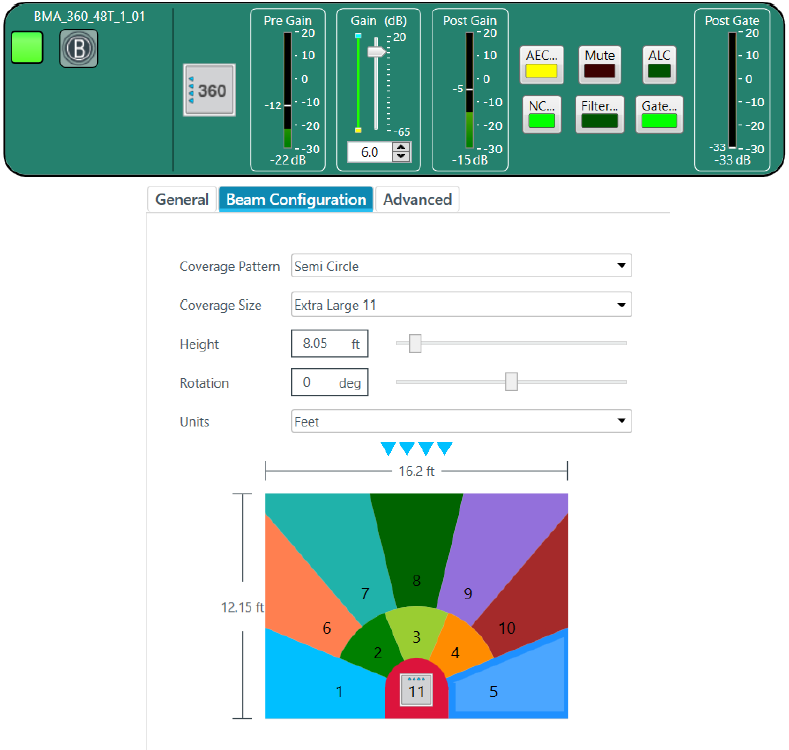Click the green channel status square
The image size is (789, 750).
click(x=27, y=48)
